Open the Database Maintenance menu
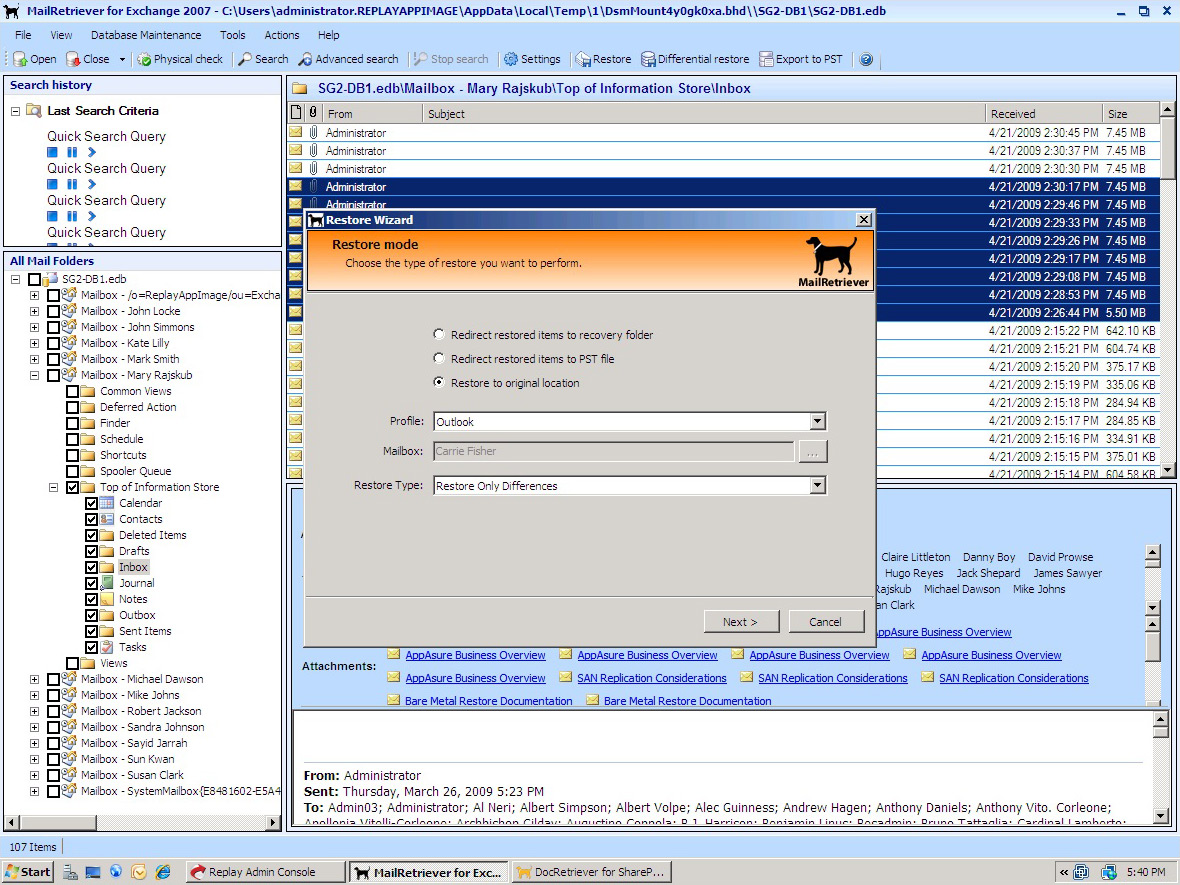 click(x=146, y=35)
